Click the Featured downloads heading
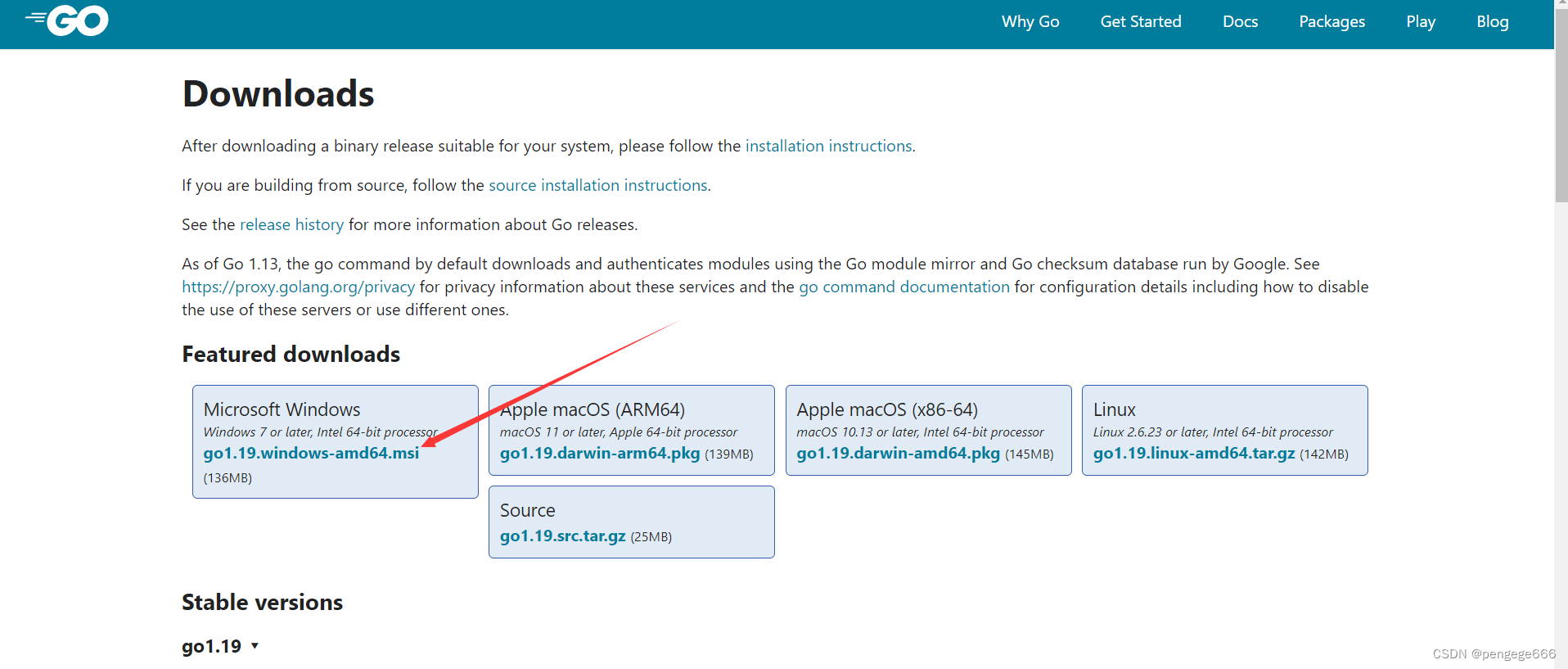The height and width of the screenshot is (669, 1568). [x=291, y=354]
